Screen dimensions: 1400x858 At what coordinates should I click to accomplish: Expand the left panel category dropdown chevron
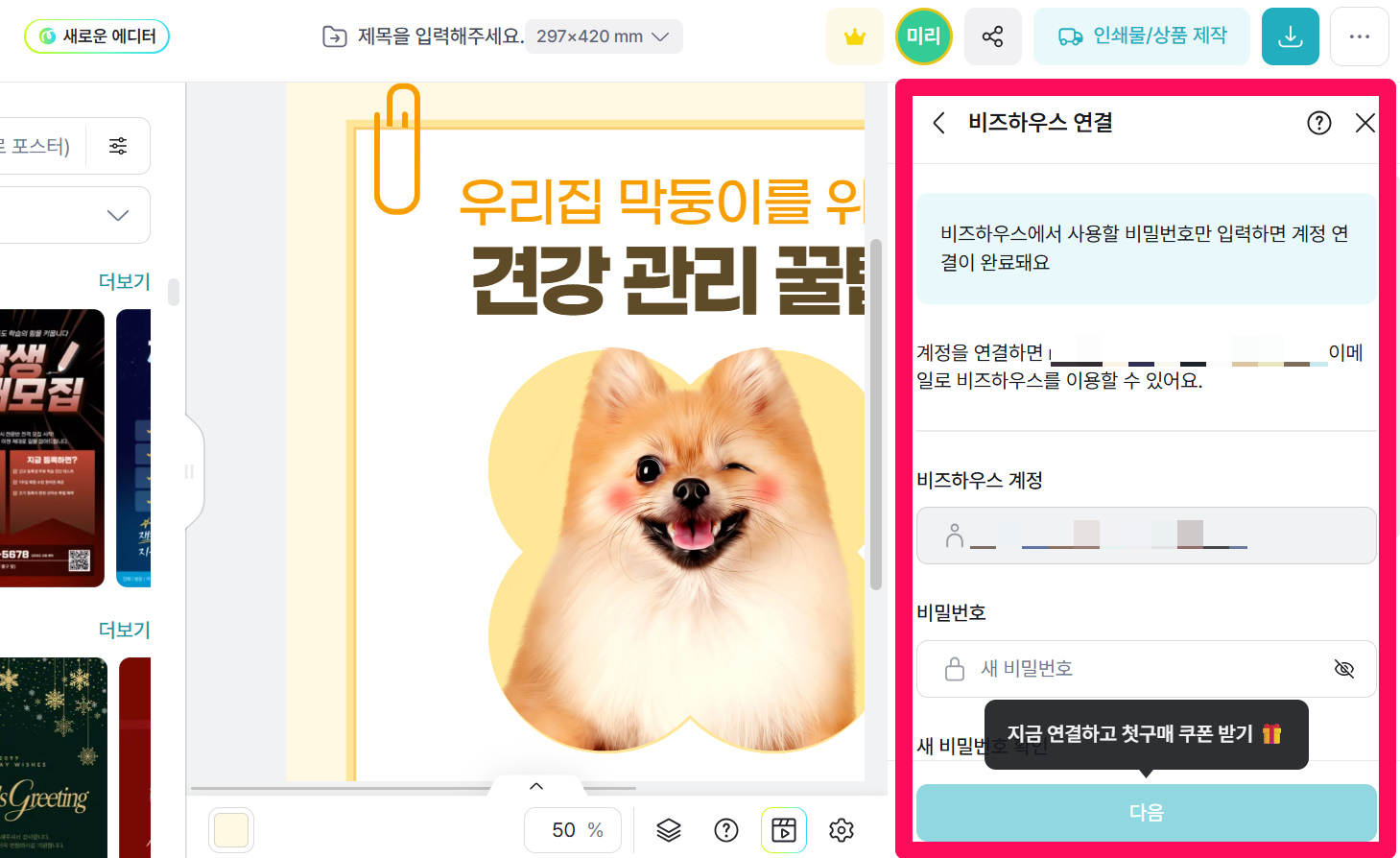click(118, 215)
